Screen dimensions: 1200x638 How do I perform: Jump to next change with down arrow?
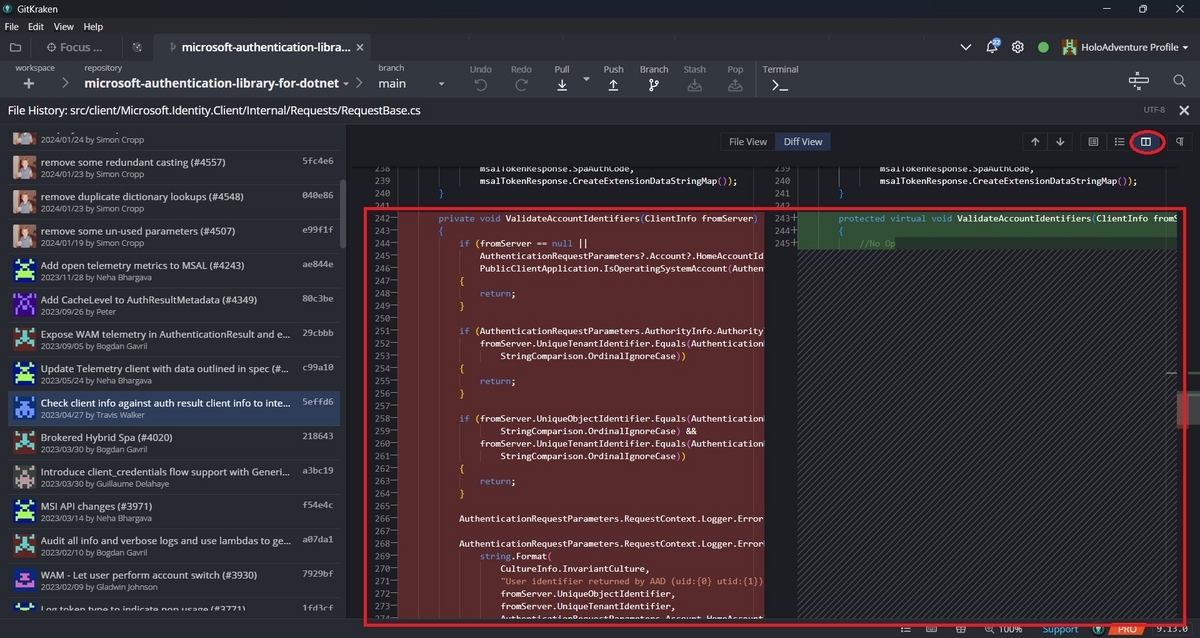pyautogui.click(x=1060, y=142)
